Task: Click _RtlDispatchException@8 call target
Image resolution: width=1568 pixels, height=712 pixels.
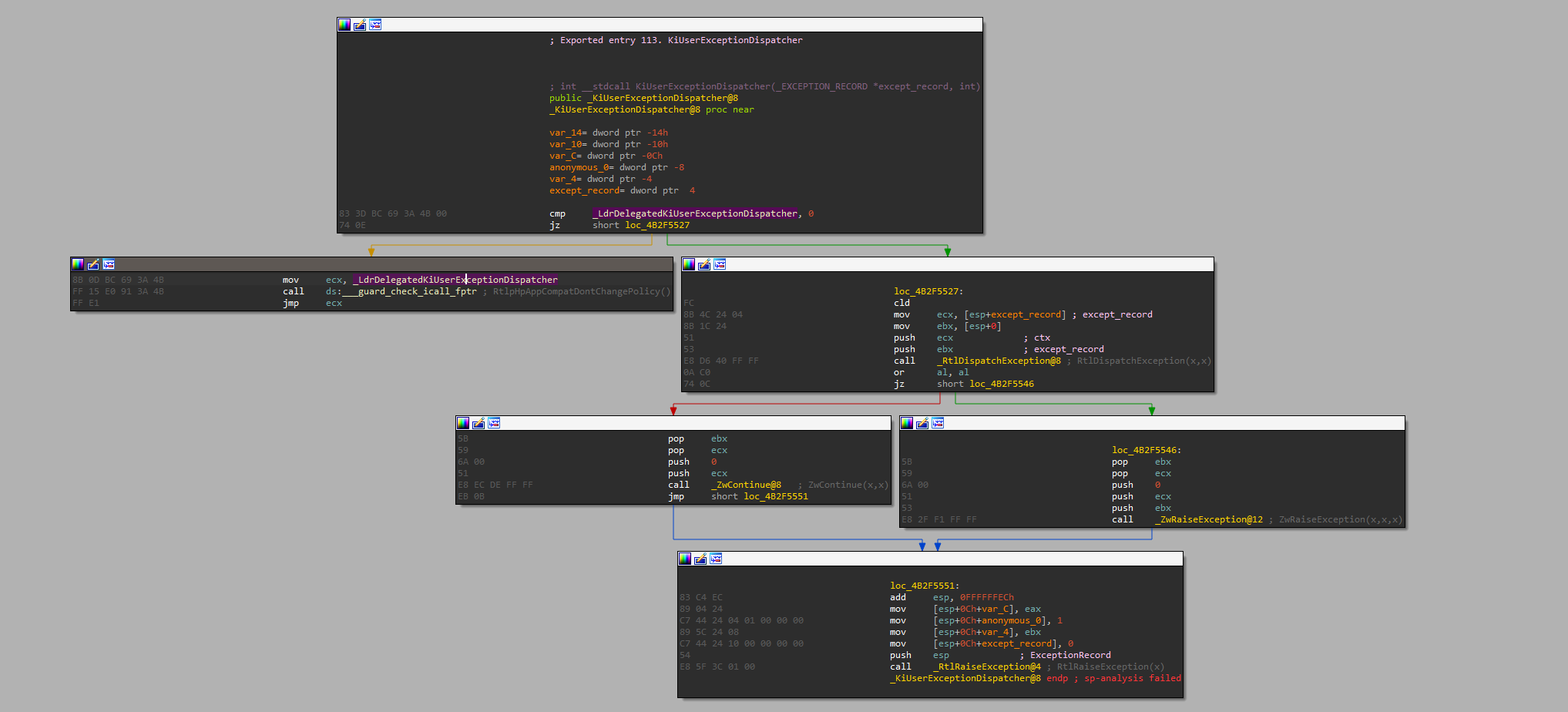Action: (x=999, y=361)
